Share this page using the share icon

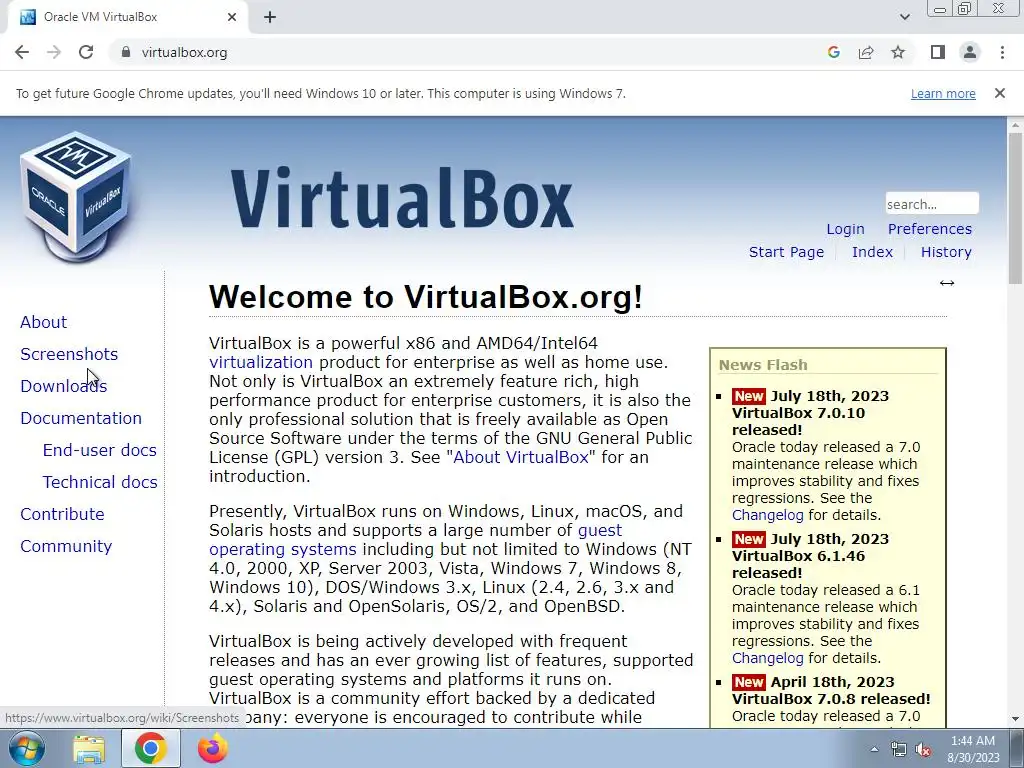tap(866, 52)
